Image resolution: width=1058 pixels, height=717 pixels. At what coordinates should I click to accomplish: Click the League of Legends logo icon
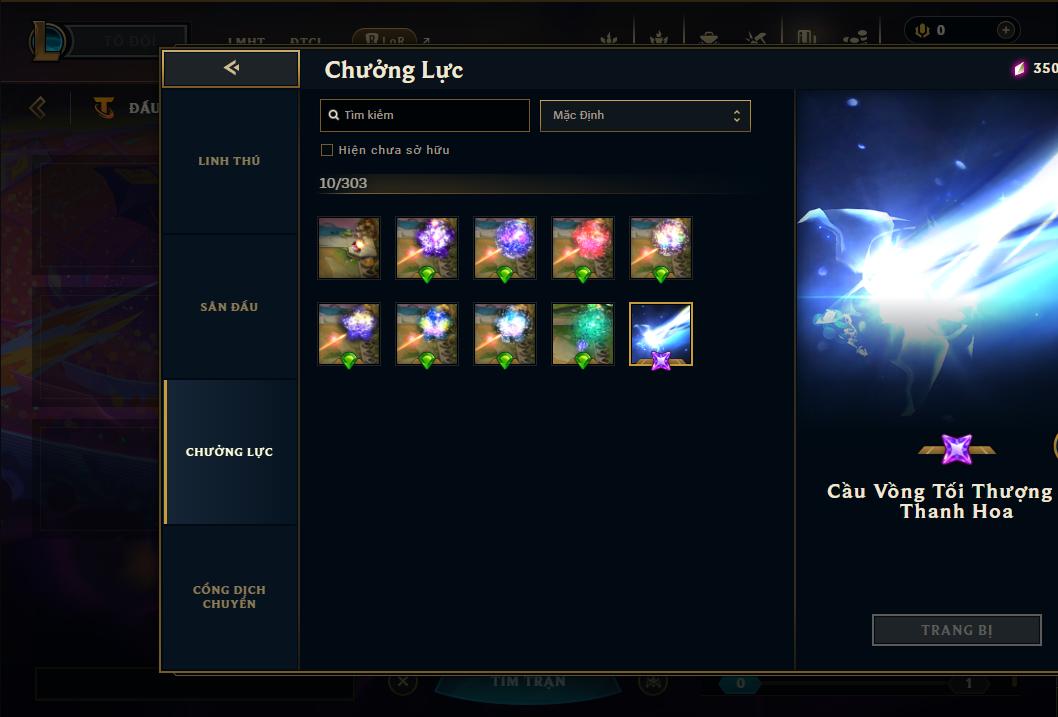(x=48, y=41)
